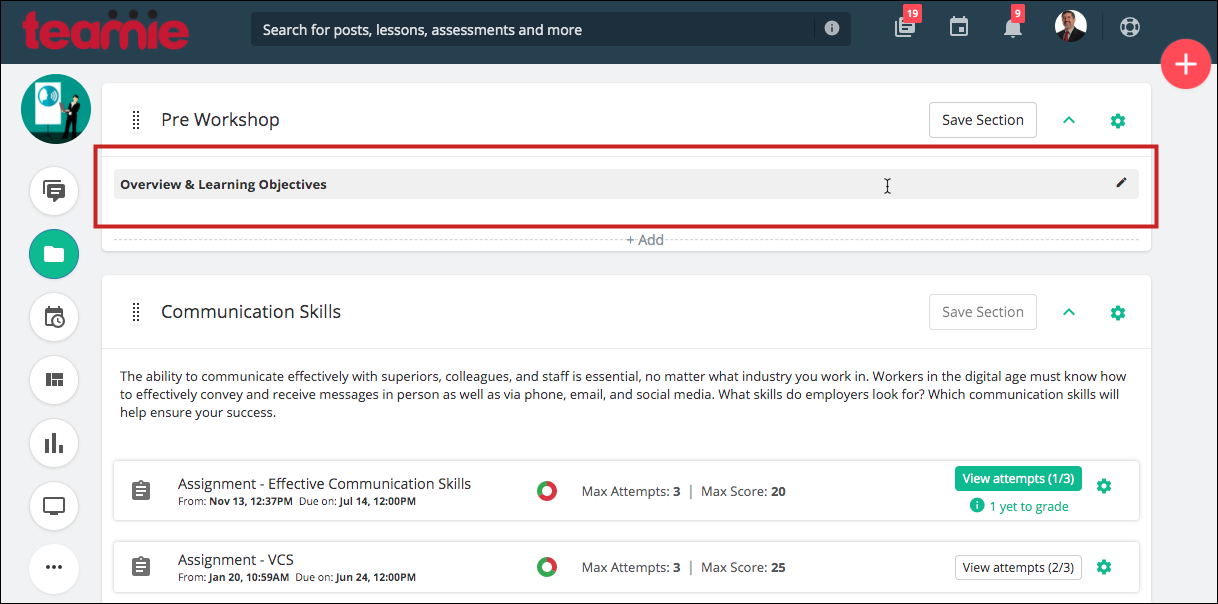Click publish status circle for Assignment - VCS
Screen dimensions: 1218x604
point(546,567)
